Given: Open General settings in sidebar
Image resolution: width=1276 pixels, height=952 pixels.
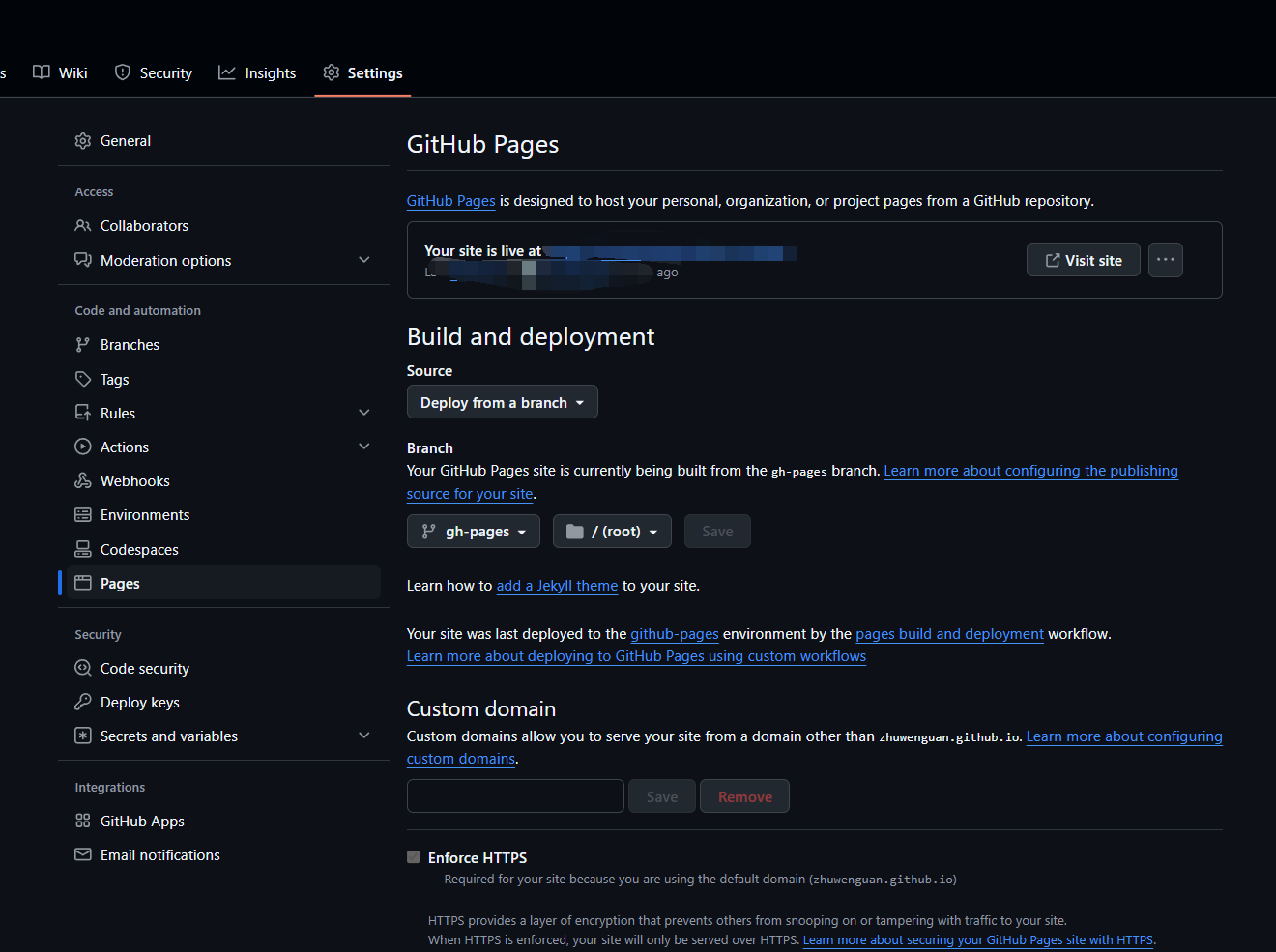Looking at the screenshot, I should [223, 141].
